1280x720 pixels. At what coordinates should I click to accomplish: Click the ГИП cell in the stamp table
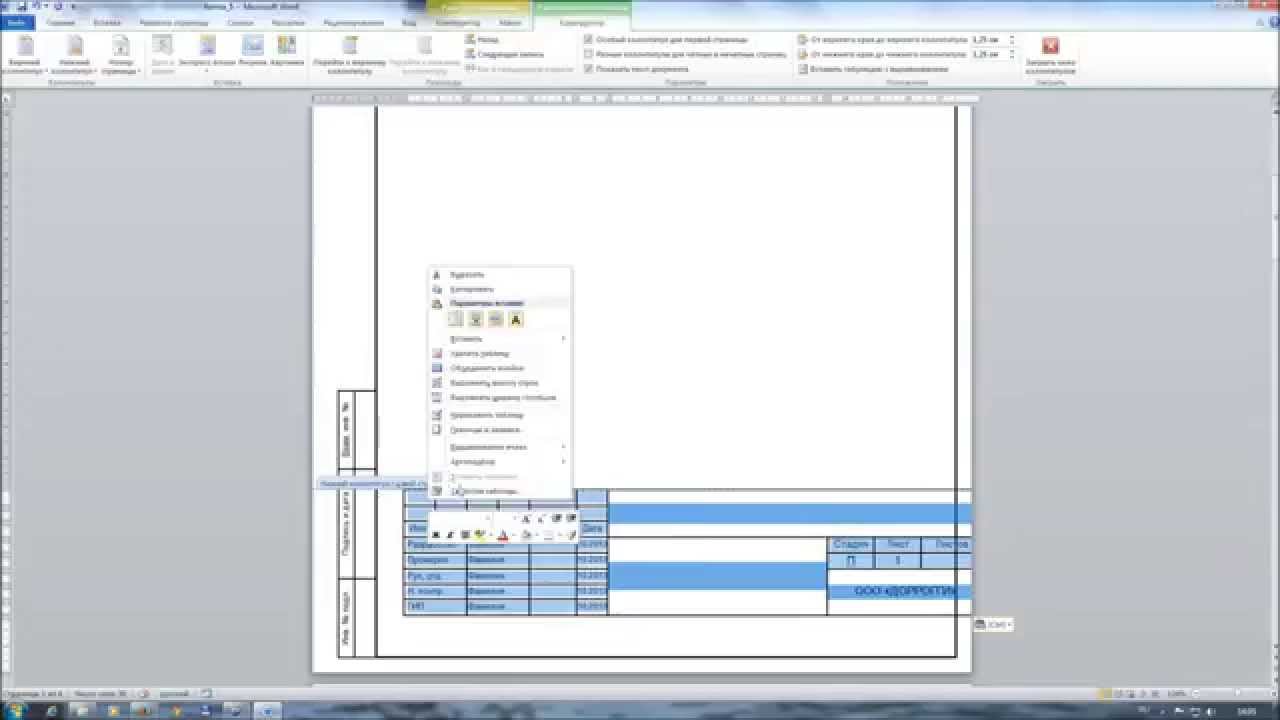435,607
